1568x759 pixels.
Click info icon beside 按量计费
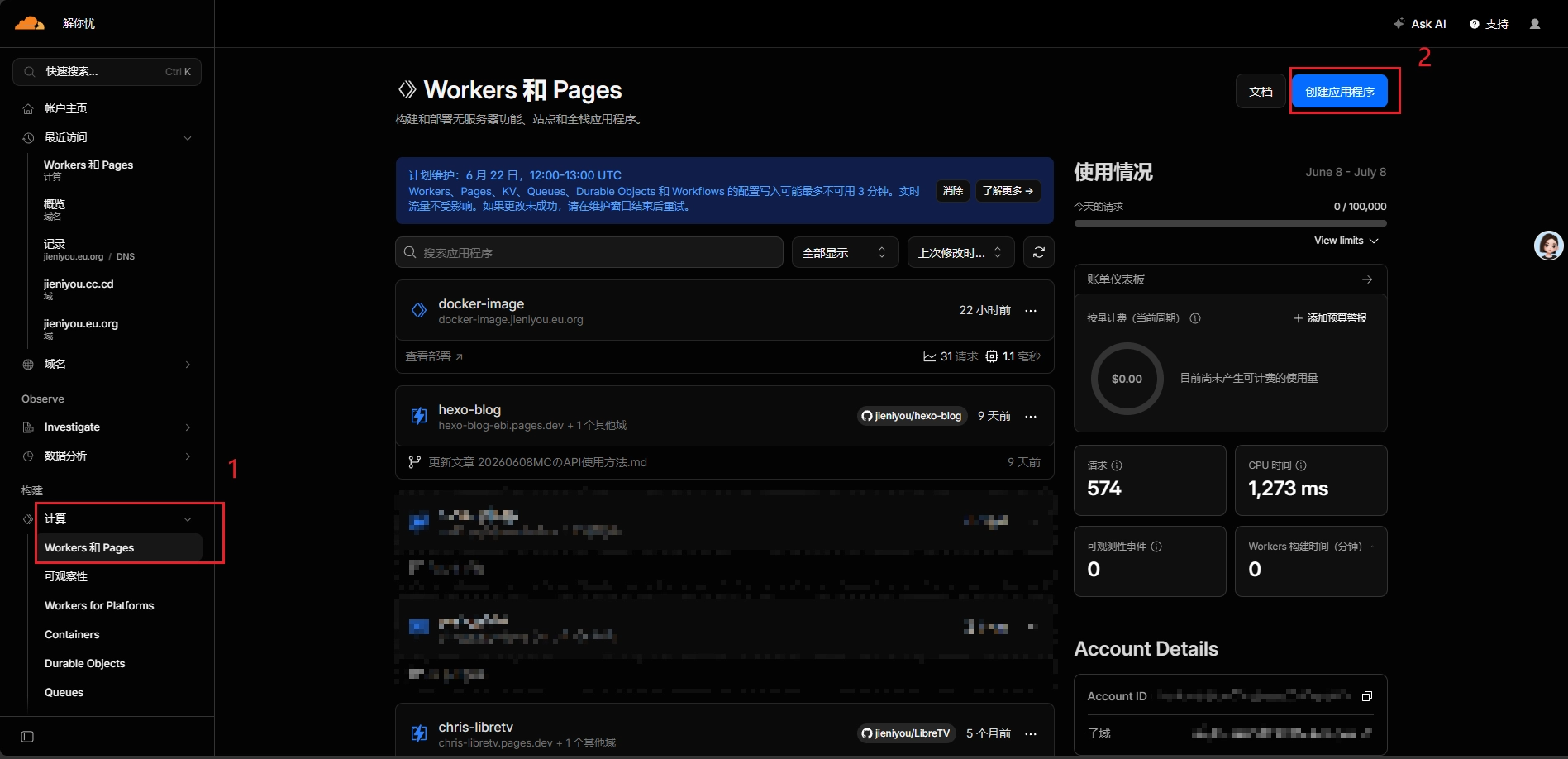[x=1195, y=318]
